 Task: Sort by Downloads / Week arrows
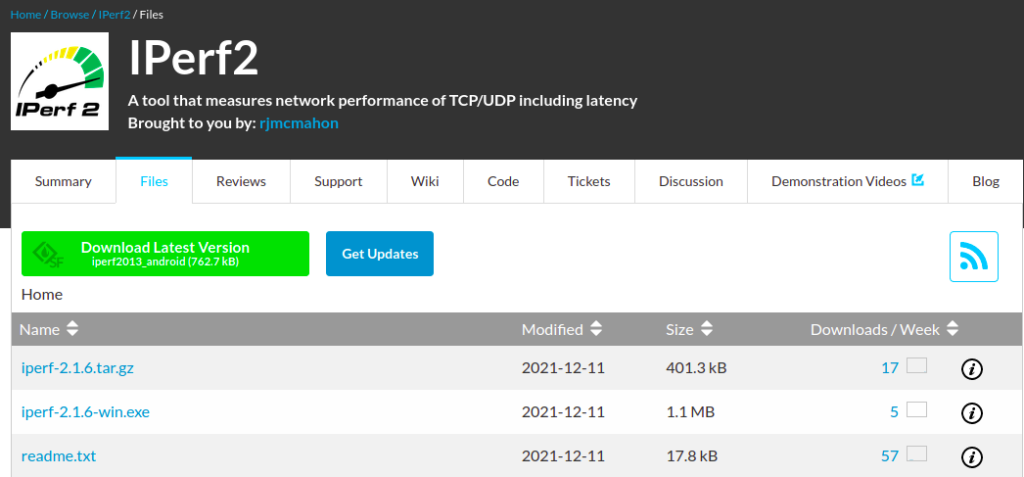coord(952,329)
